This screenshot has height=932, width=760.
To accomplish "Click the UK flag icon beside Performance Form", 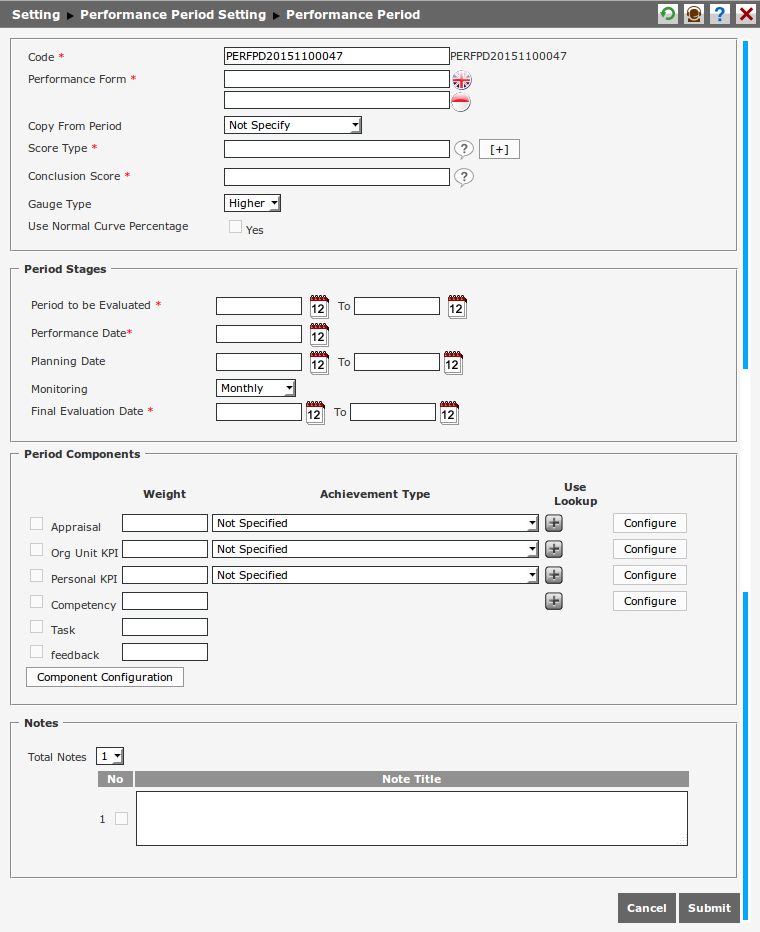I will tap(462, 79).
